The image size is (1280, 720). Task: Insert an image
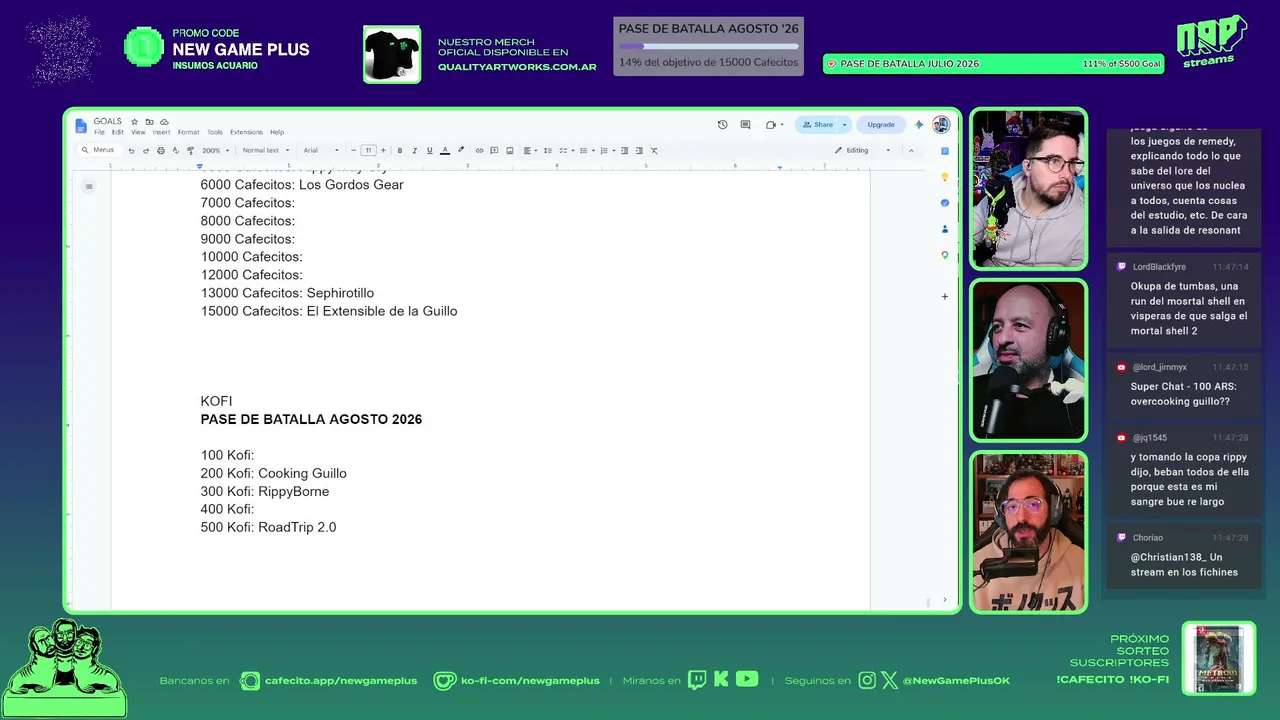click(510, 151)
